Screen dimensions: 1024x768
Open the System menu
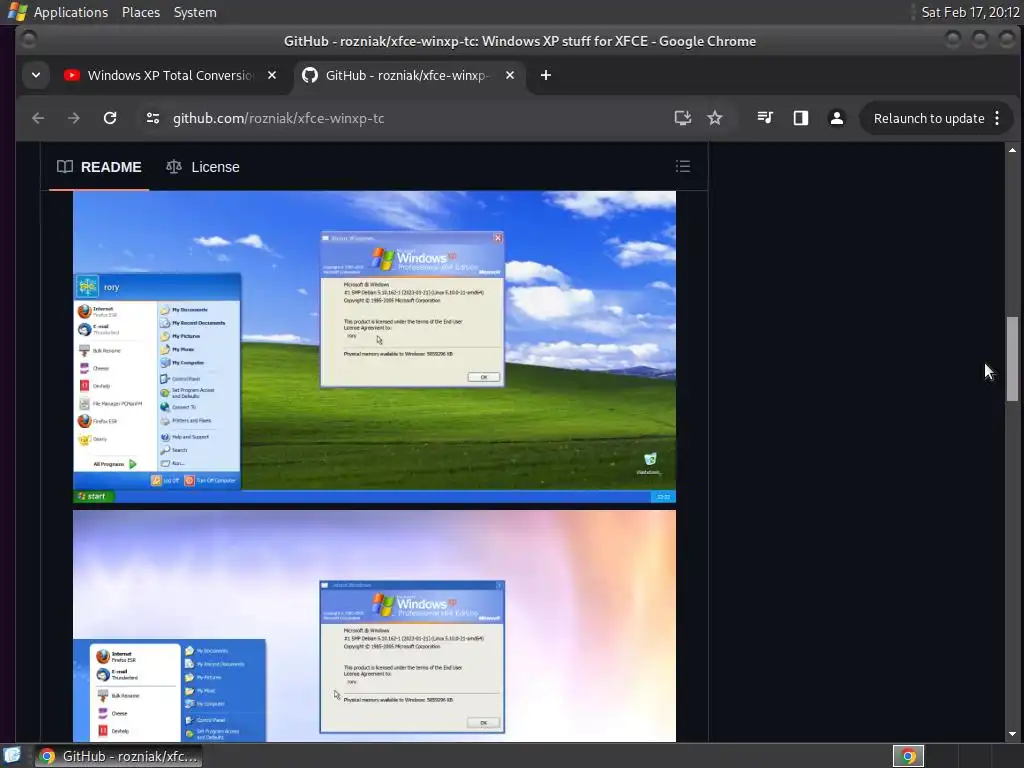195,12
